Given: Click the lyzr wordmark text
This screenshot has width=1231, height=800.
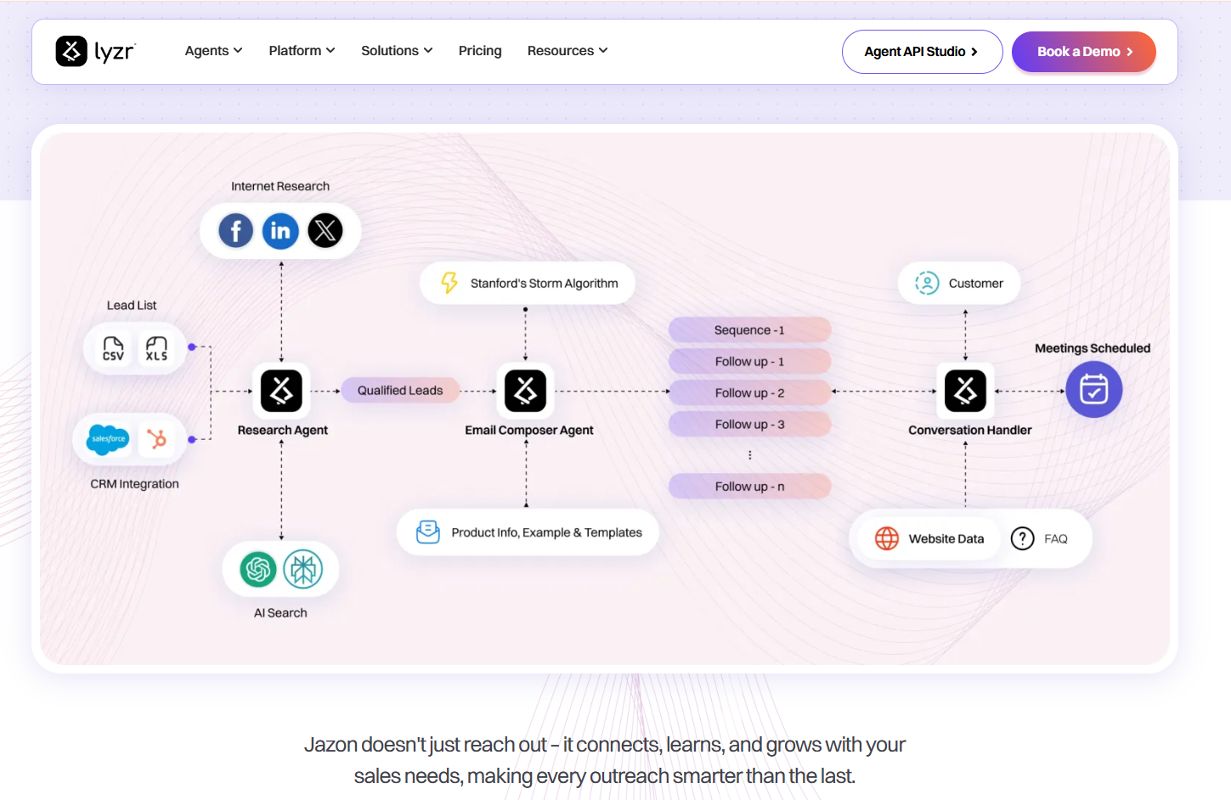Looking at the screenshot, I should point(115,50).
